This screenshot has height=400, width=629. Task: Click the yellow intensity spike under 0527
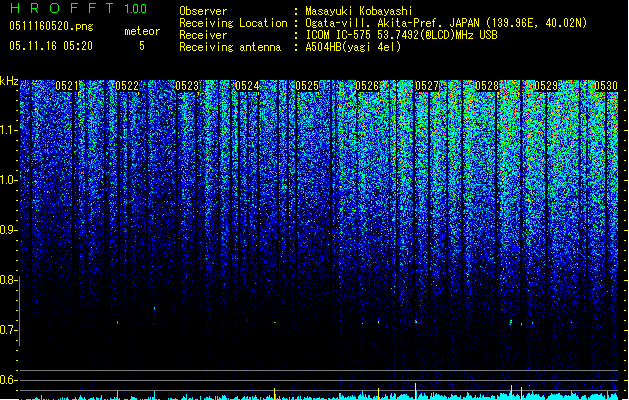click(415, 391)
